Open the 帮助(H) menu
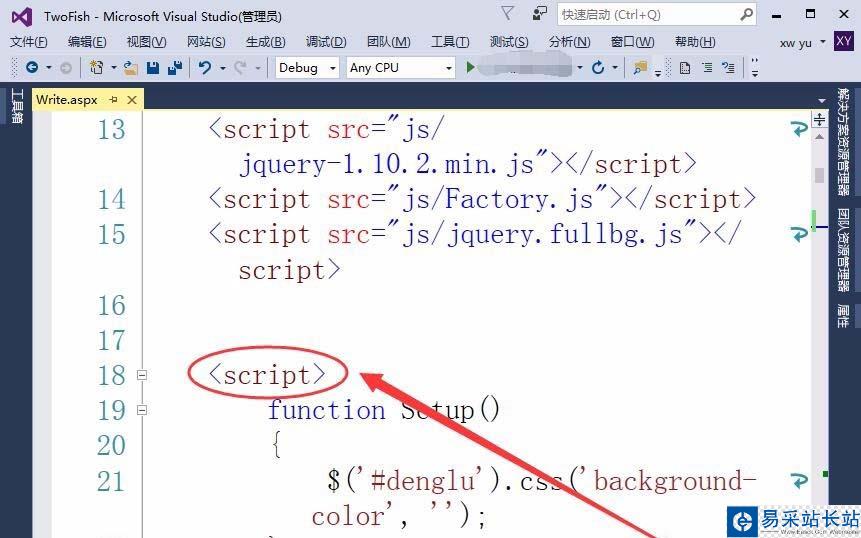This screenshot has width=861, height=538. 695,42
